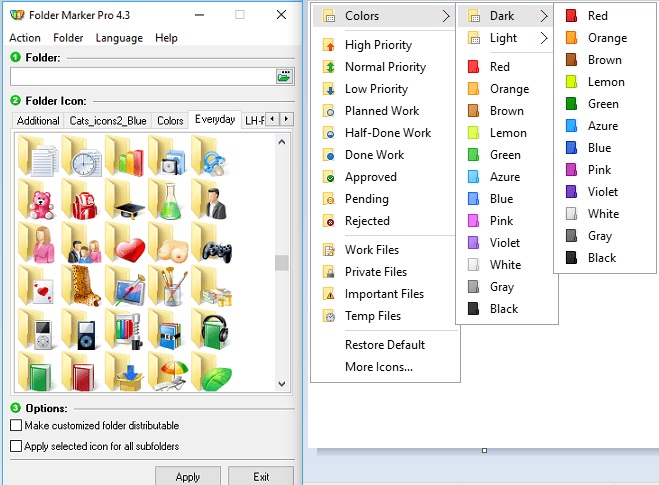Choose Lemon in the middle color list
The height and width of the screenshot is (485, 659).
click(506, 133)
